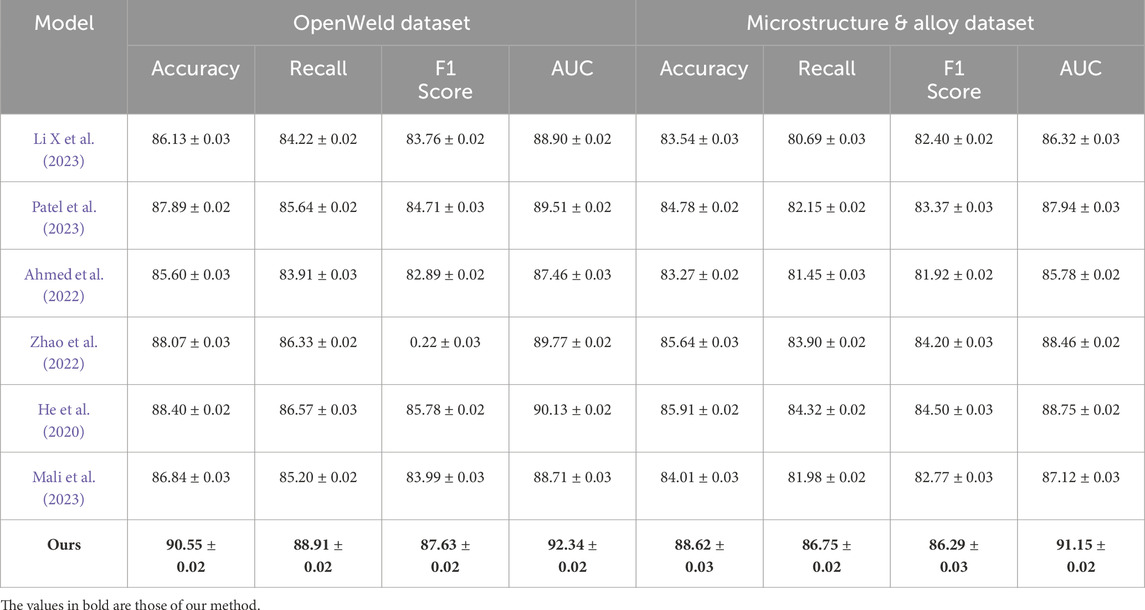The width and height of the screenshot is (1145, 610).
Task: Select the Model column header
Action: (63, 23)
